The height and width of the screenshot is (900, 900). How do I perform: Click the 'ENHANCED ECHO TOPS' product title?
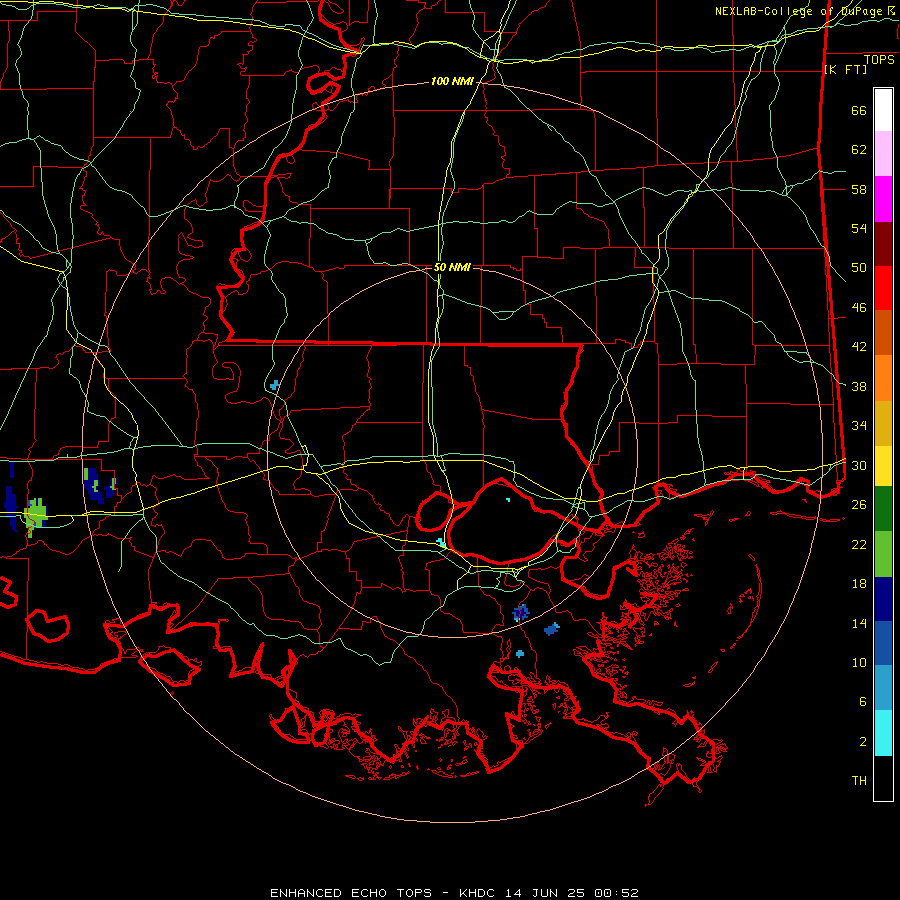[x=351, y=893]
